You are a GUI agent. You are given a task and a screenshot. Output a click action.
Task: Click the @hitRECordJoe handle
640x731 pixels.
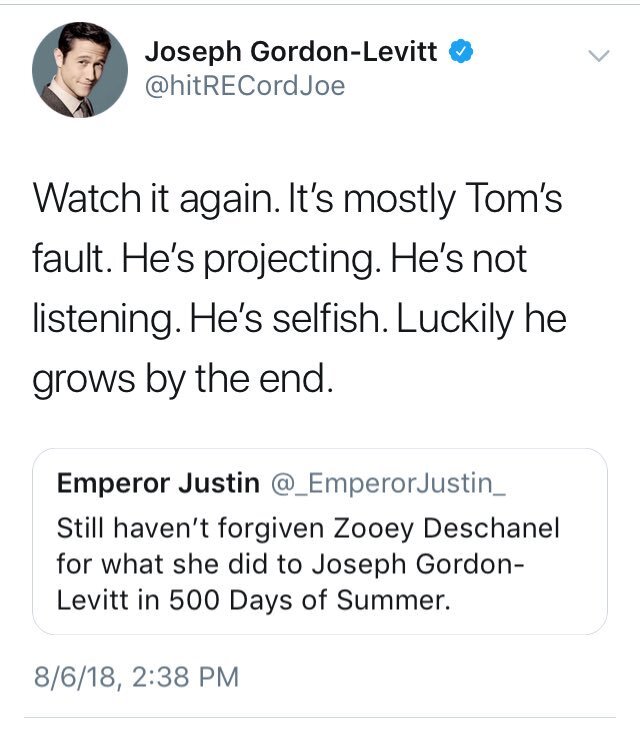[x=245, y=86]
